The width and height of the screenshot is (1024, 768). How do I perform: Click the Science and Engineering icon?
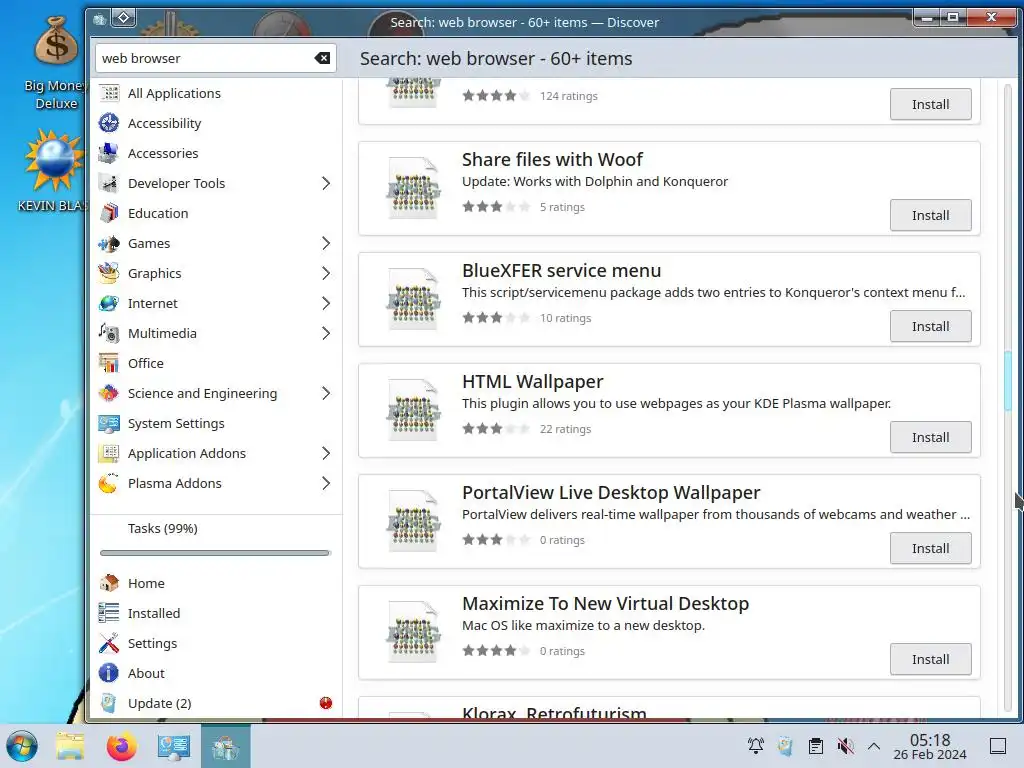pos(109,394)
